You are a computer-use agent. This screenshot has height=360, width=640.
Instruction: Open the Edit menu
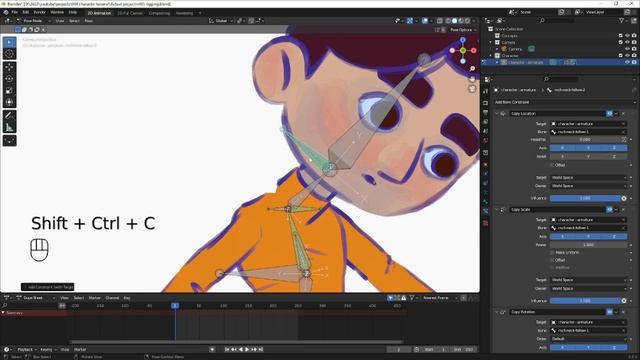click(x=26, y=12)
